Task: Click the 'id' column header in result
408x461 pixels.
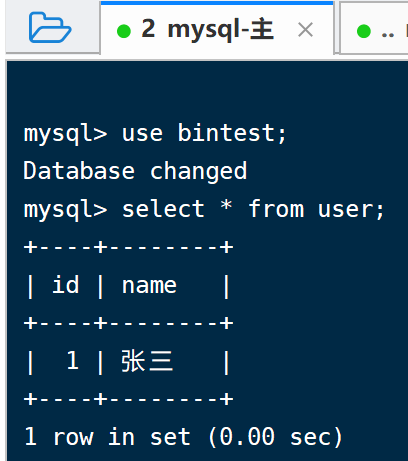Action: coord(66,285)
